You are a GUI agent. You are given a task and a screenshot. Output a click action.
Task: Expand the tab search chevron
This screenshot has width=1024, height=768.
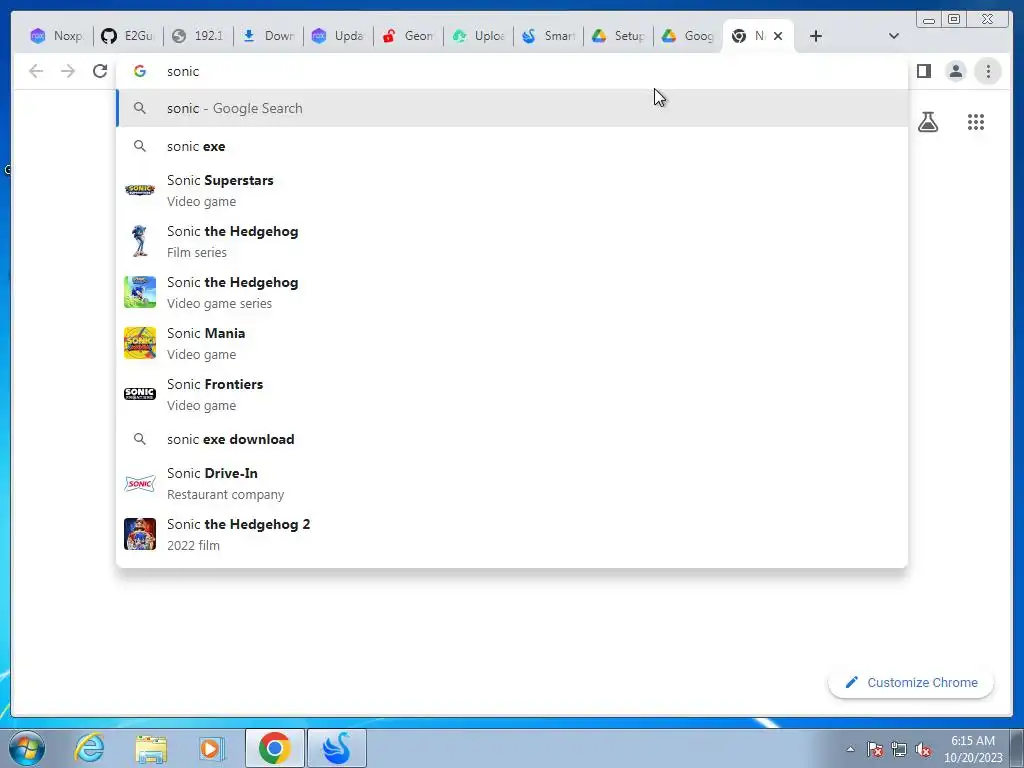pos(894,37)
